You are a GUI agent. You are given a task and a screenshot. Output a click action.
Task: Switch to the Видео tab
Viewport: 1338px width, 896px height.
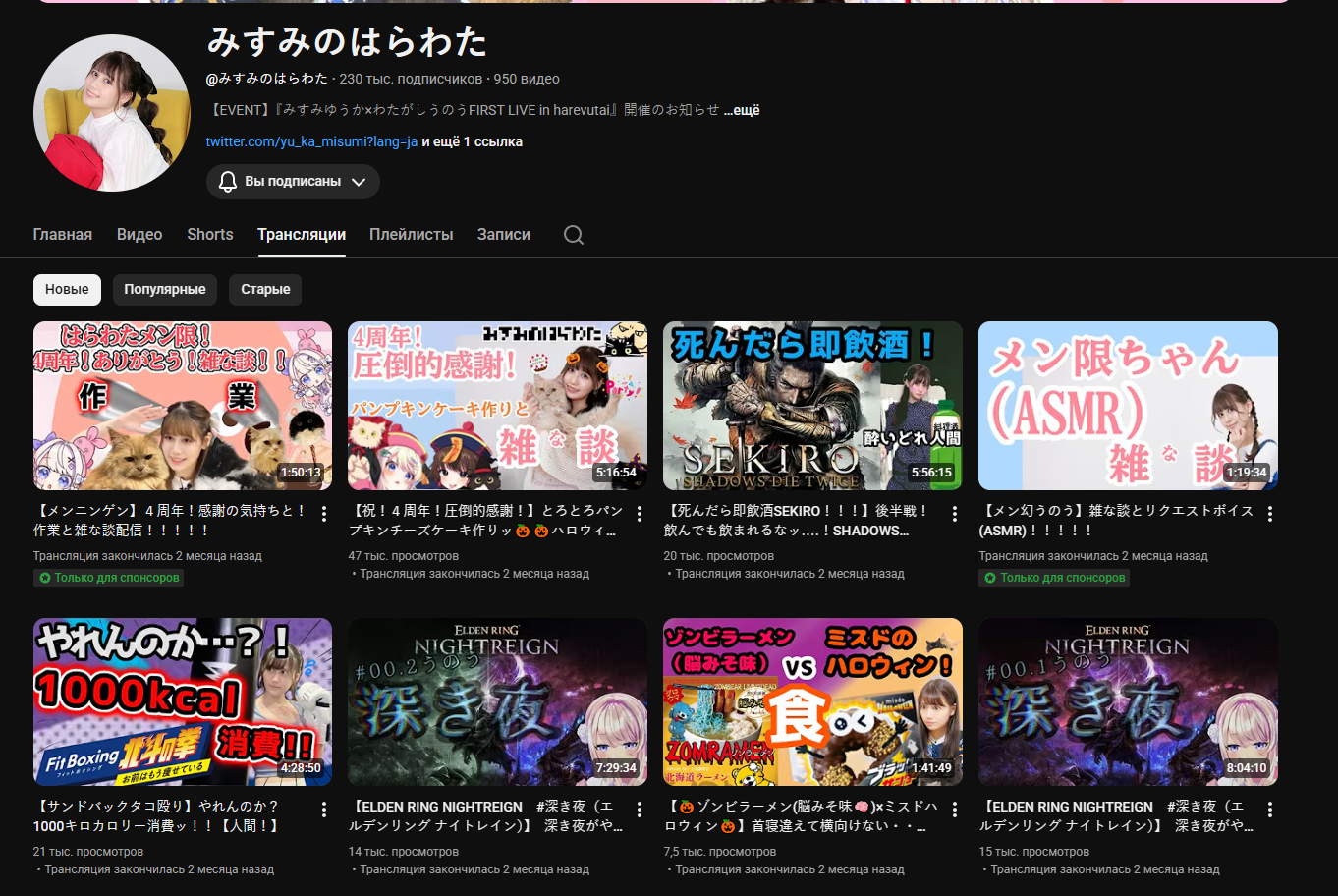pos(139,235)
